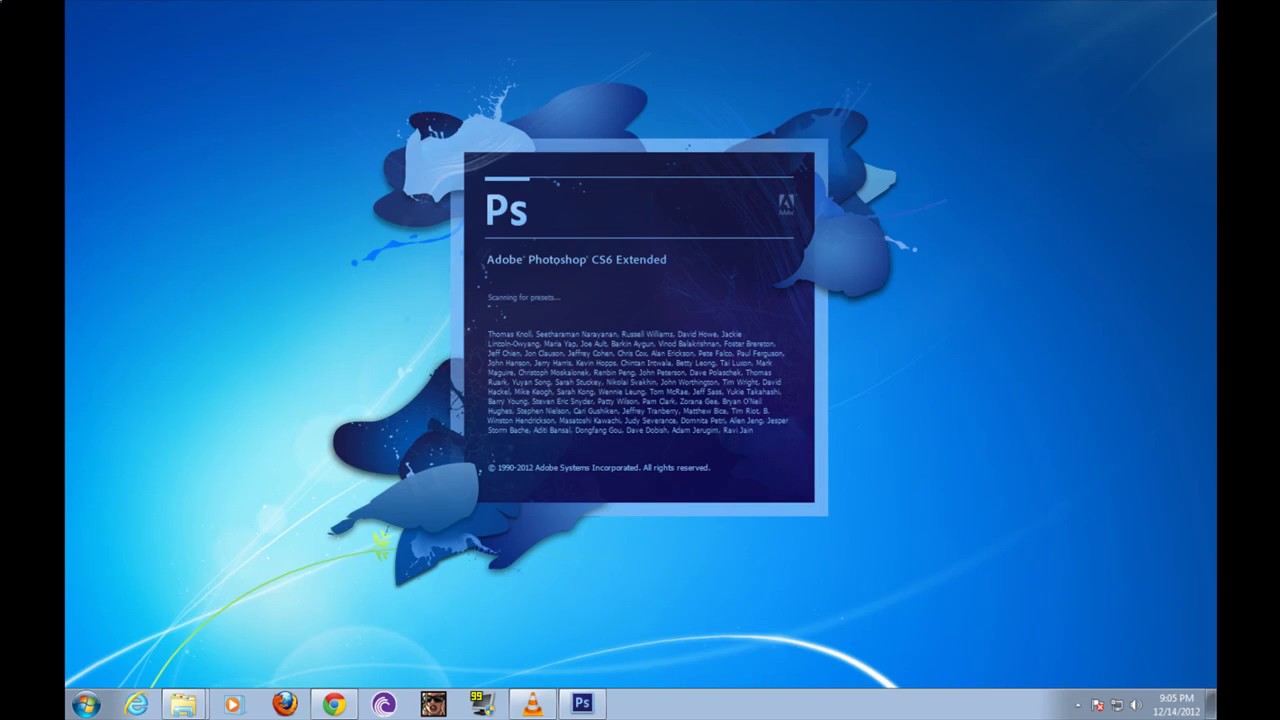Select the Photoshop taskbar button
This screenshot has height=720, width=1280.
pyautogui.click(x=582, y=705)
